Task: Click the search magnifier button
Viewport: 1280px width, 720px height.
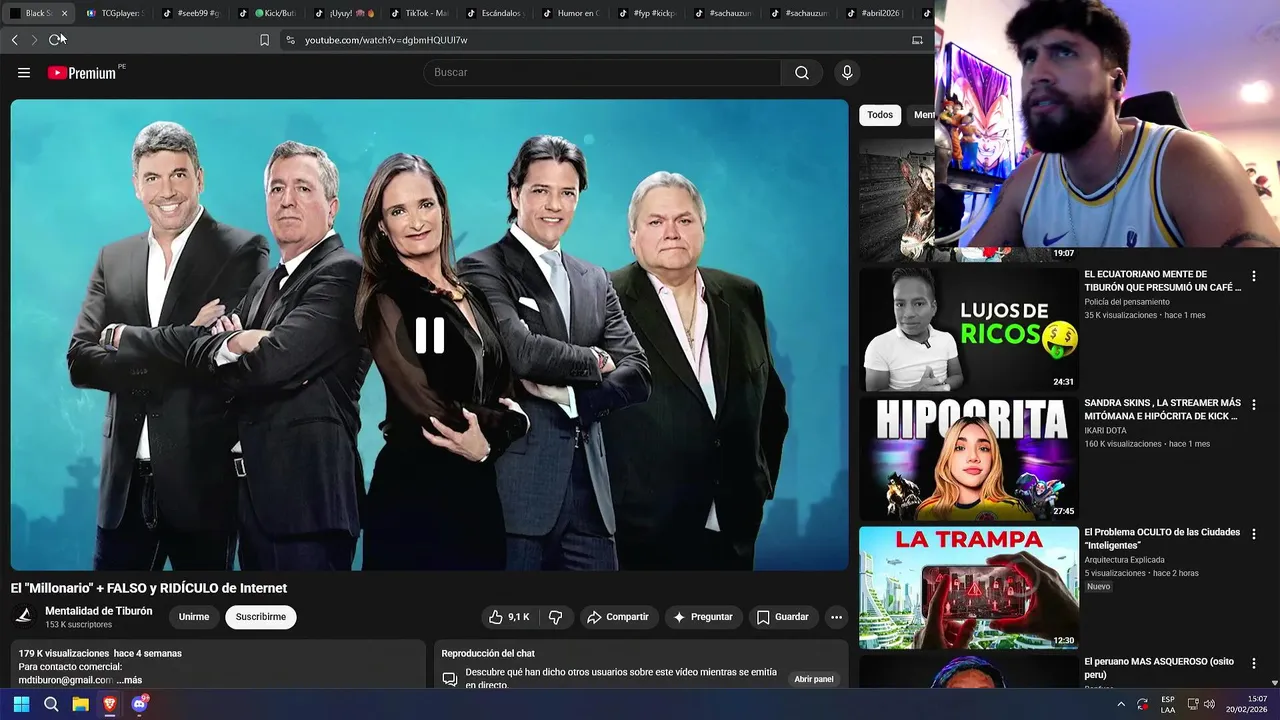Action: [802, 72]
